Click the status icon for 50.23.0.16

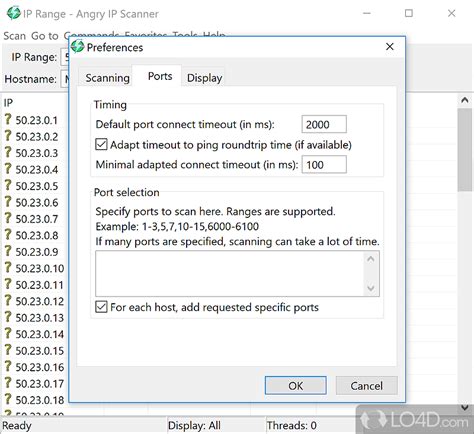[8, 366]
